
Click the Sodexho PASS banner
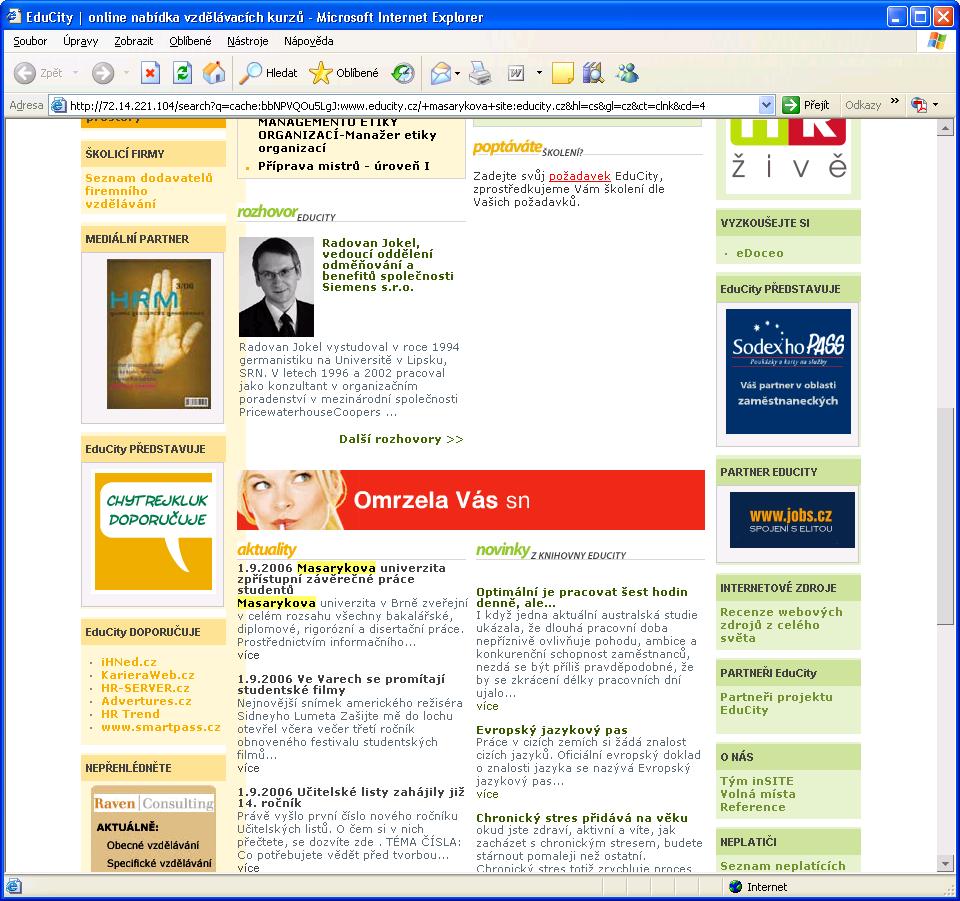[788, 371]
